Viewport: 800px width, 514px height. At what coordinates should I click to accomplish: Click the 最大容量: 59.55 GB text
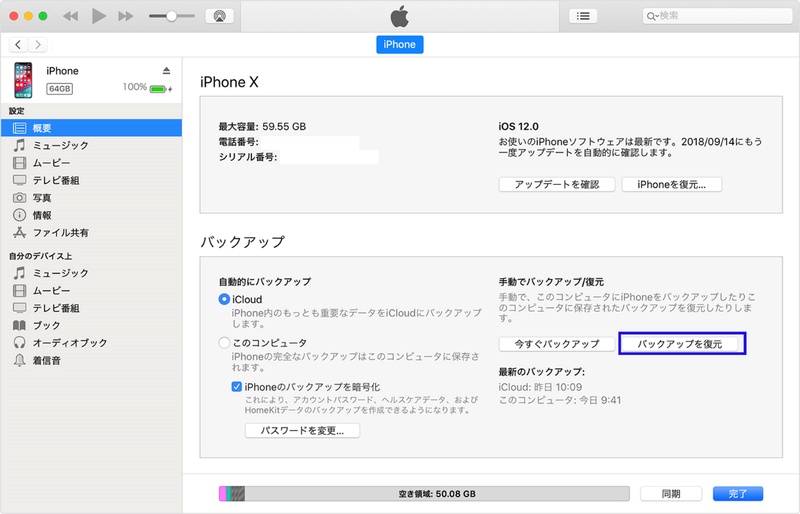262,126
